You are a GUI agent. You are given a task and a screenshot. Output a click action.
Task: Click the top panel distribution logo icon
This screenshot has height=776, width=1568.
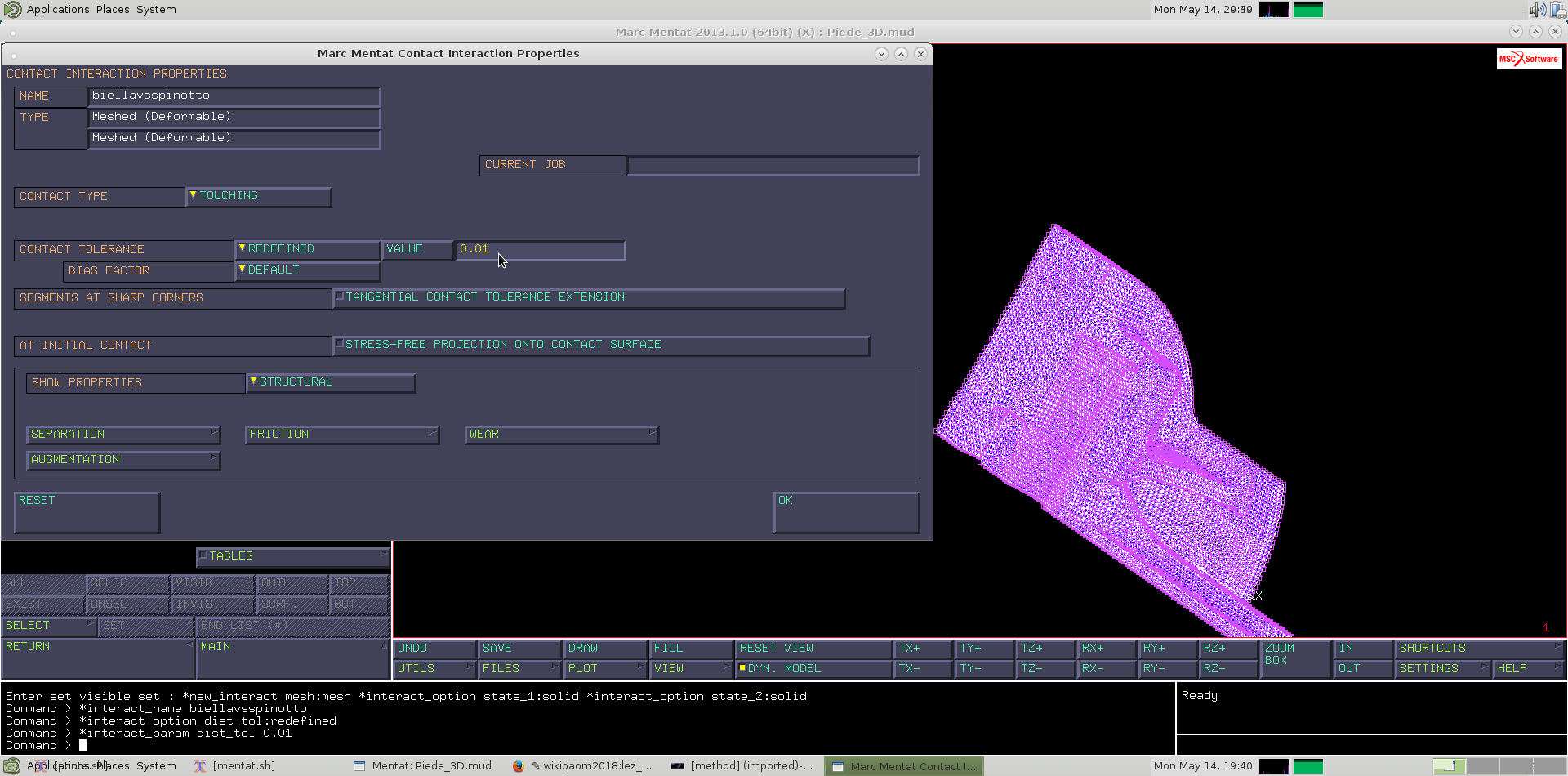point(12,10)
